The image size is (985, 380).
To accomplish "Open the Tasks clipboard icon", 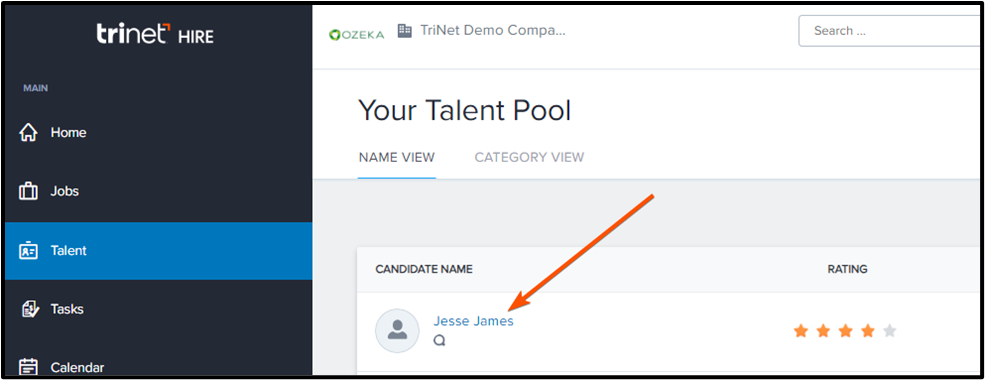I will pyautogui.click(x=28, y=309).
